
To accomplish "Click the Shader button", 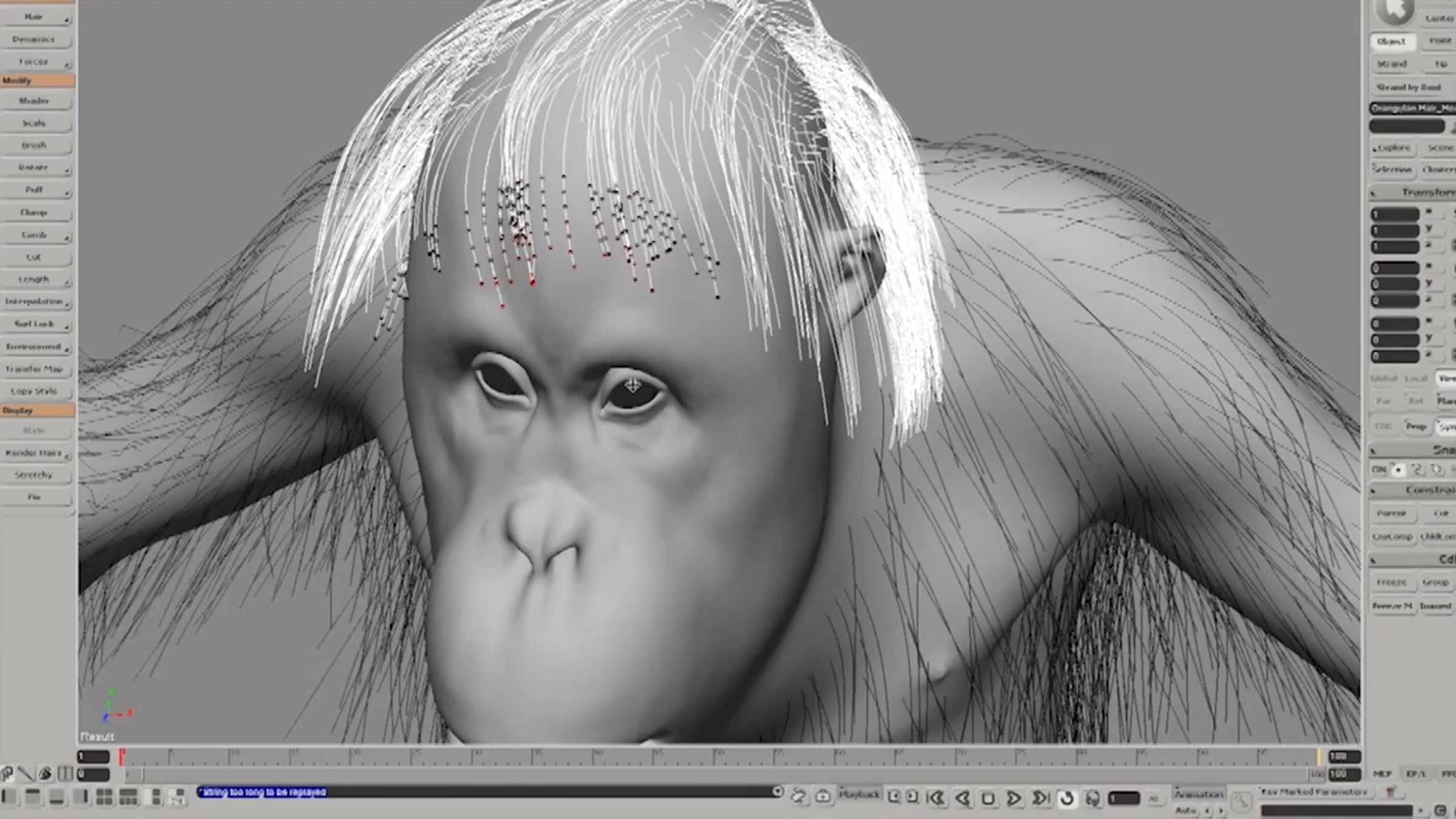I will 36,101.
